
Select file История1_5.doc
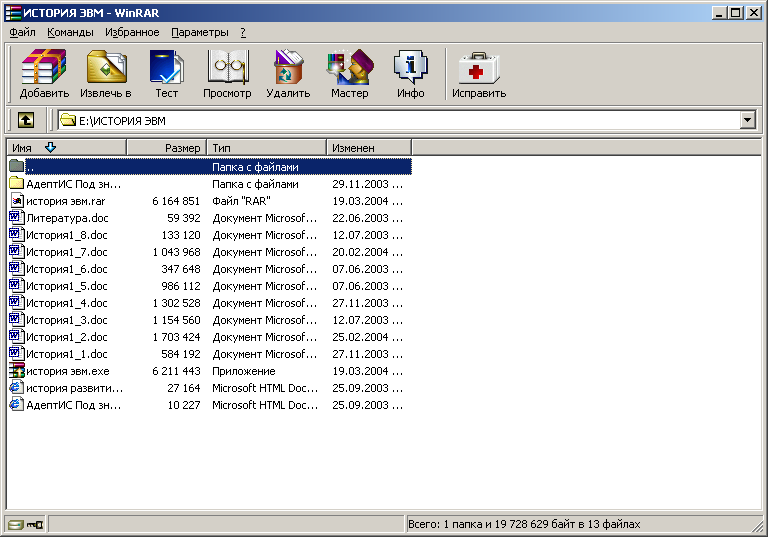tap(67, 286)
